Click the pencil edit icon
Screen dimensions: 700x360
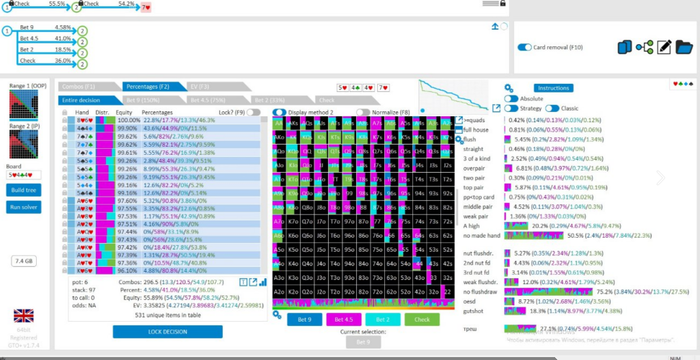(664, 47)
